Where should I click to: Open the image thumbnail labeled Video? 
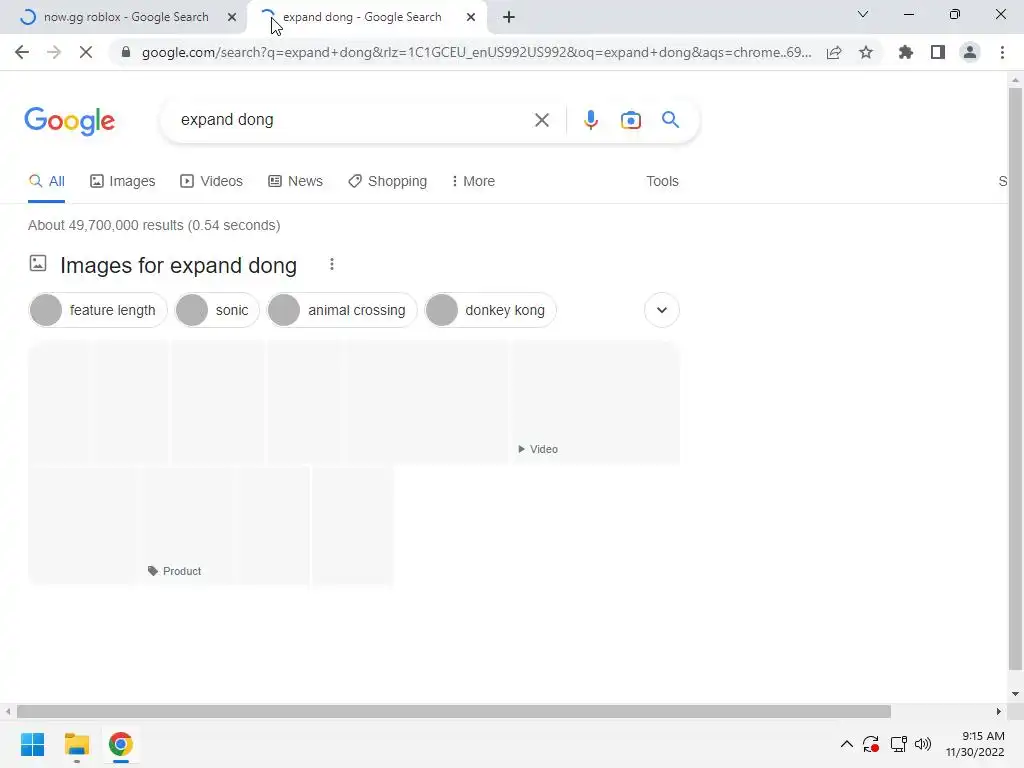(x=594, y=402)
